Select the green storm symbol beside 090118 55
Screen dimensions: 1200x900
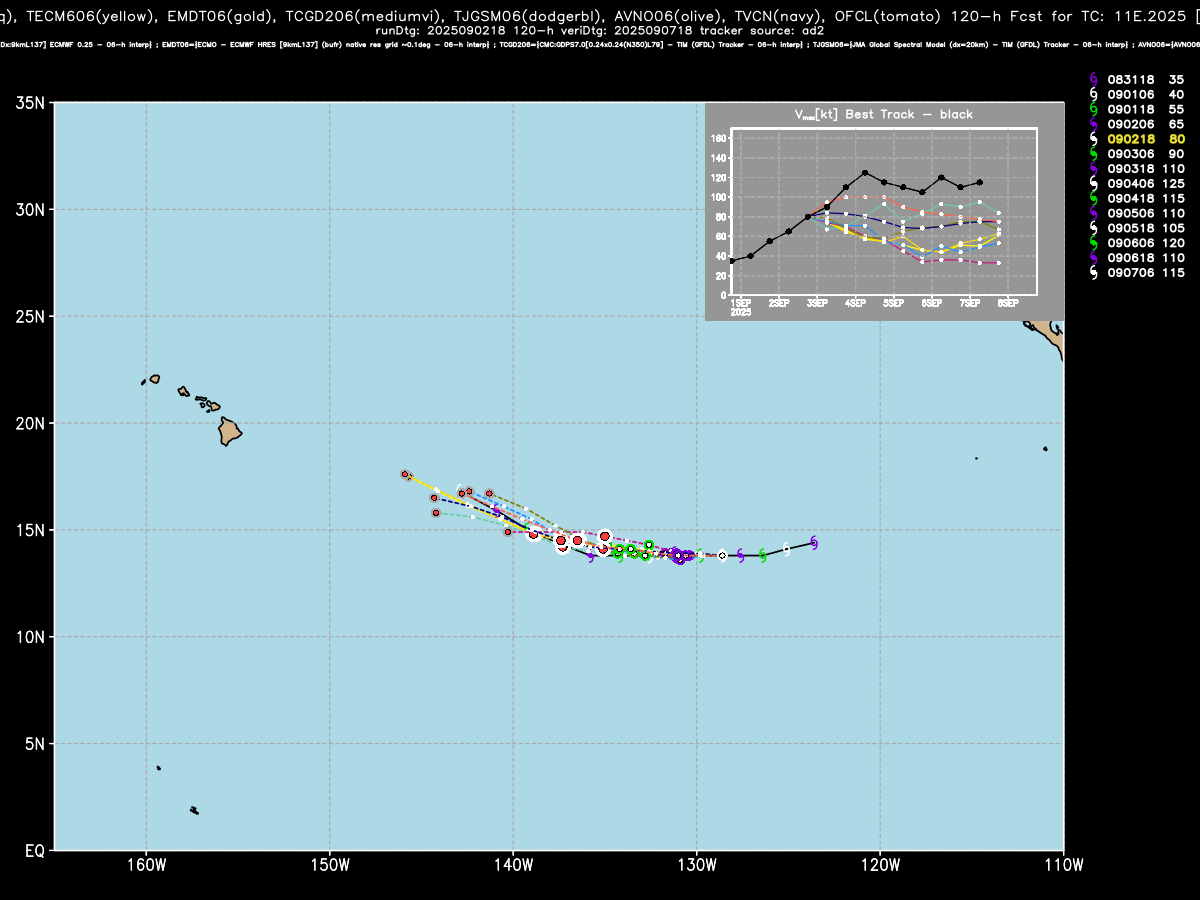1093,107
